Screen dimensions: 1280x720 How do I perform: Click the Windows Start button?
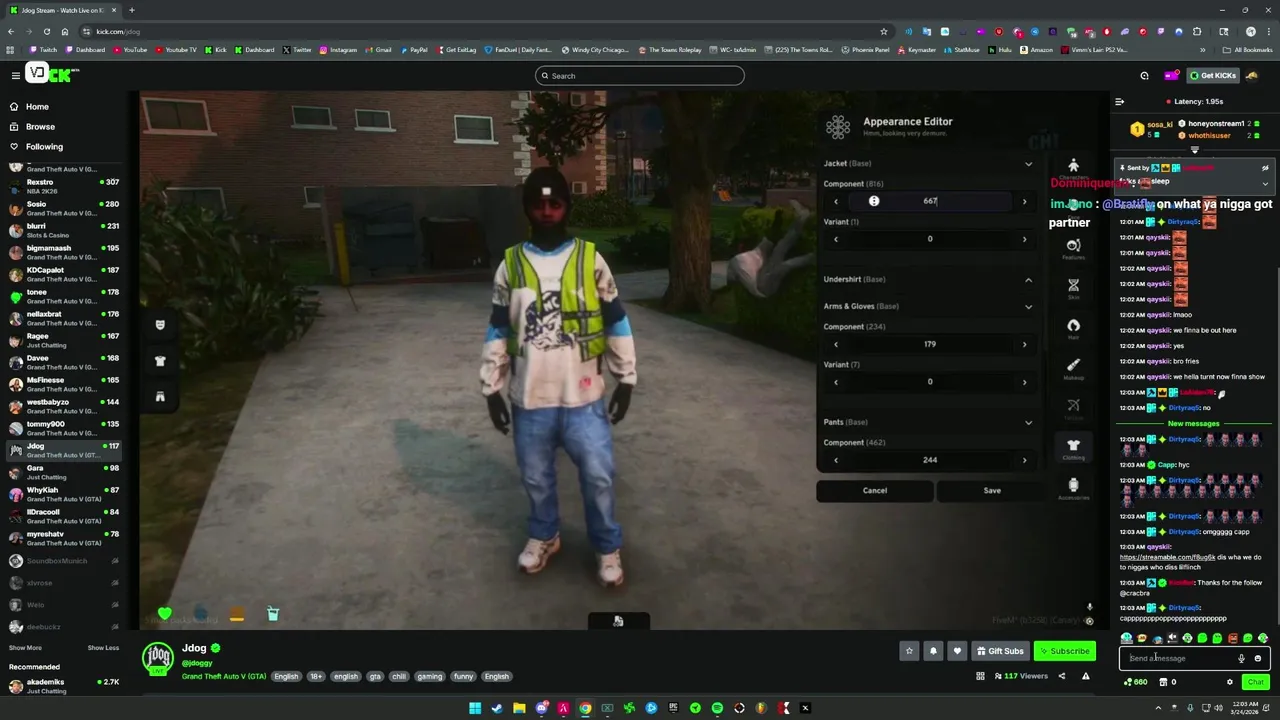[475, 708]
